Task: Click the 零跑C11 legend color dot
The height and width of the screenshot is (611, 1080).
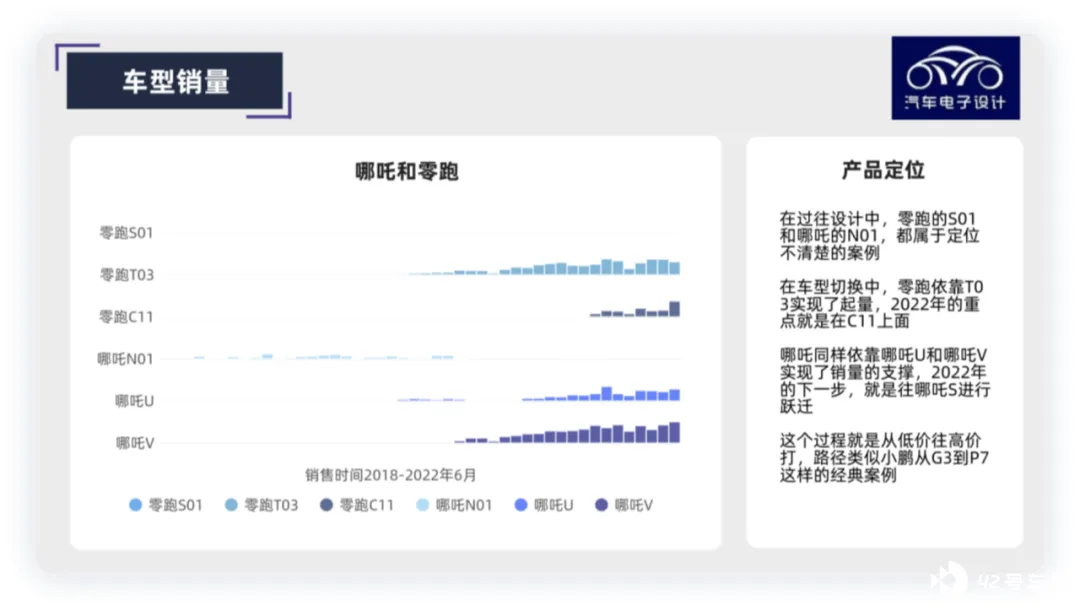Action: pyautogui.click(x=326, y=505)
